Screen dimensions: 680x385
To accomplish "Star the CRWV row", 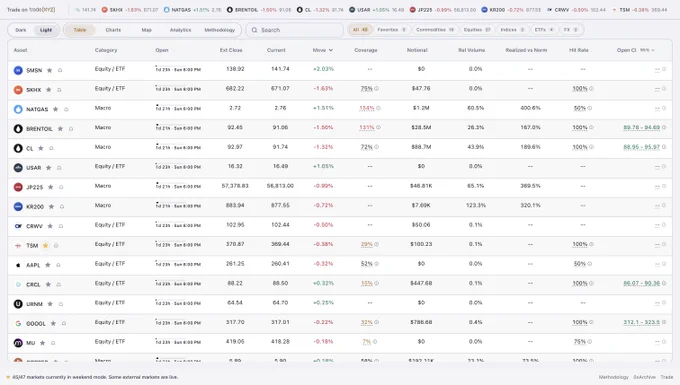I will 50,226.
